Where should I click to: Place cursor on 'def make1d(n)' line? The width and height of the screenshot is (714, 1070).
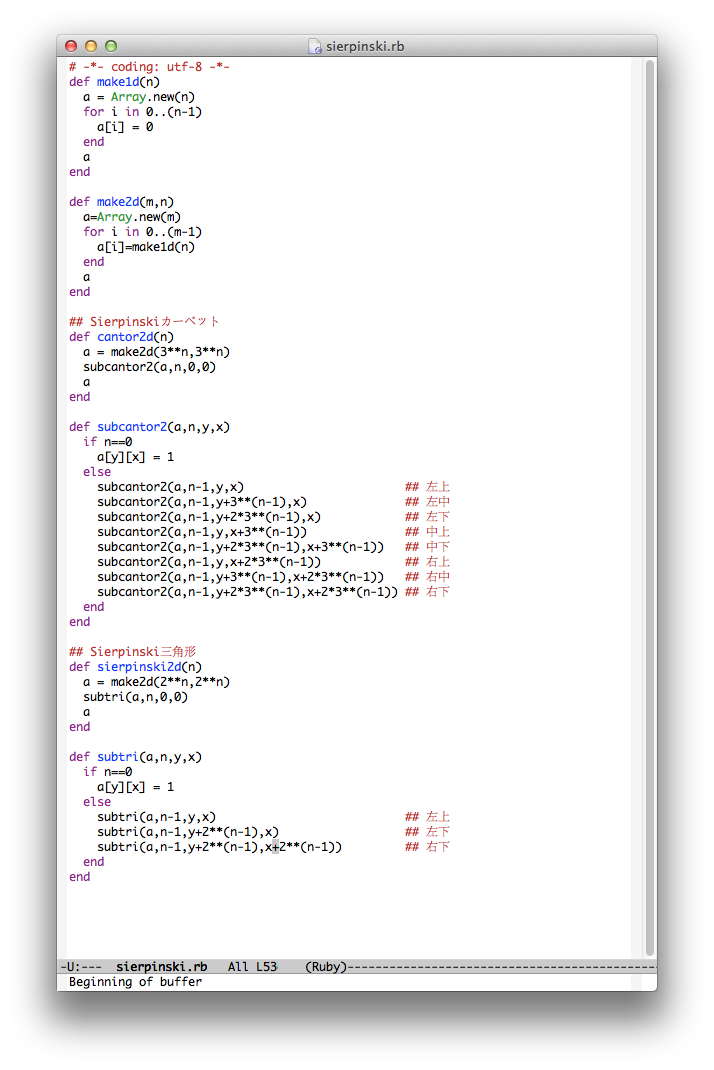(114, 82)
